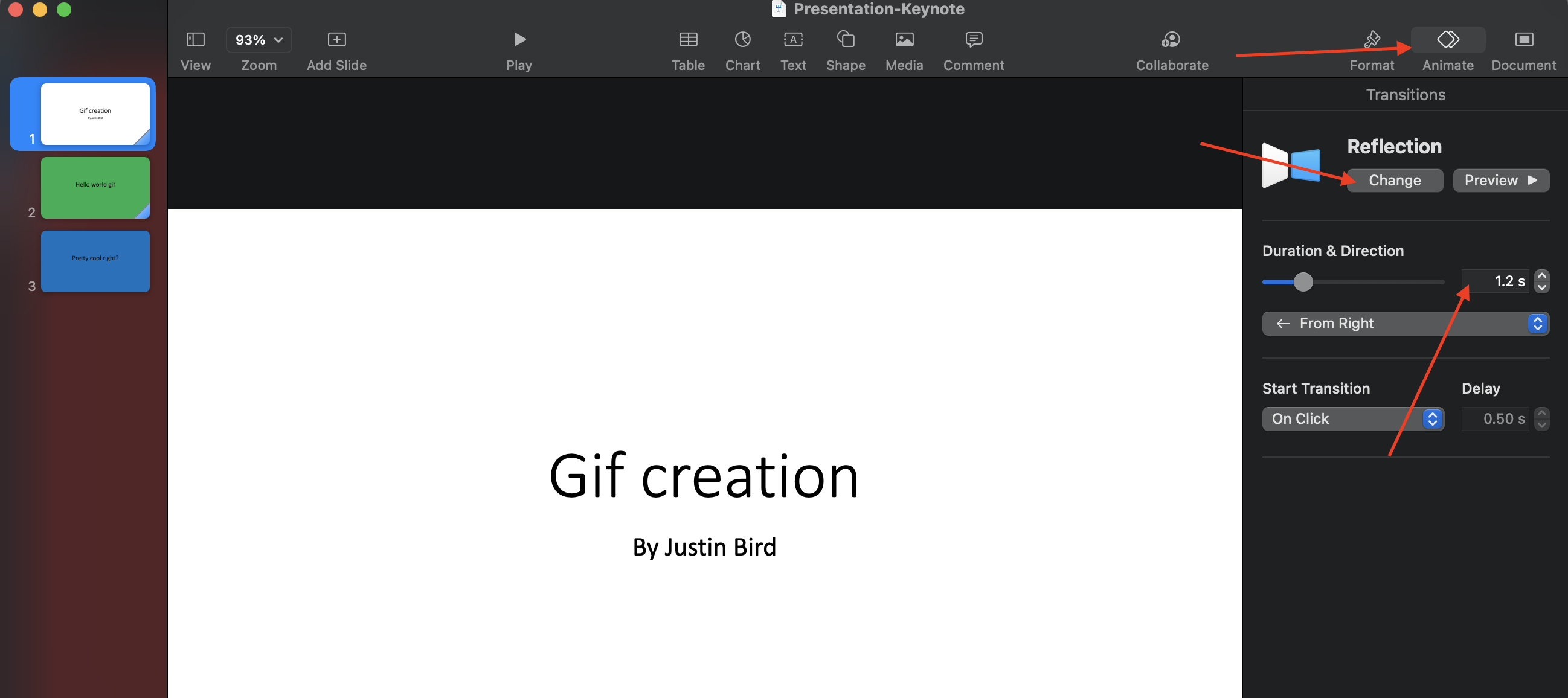1568x698 pixels.
Task: Add a Comment
Action: [x=972, y=40]
